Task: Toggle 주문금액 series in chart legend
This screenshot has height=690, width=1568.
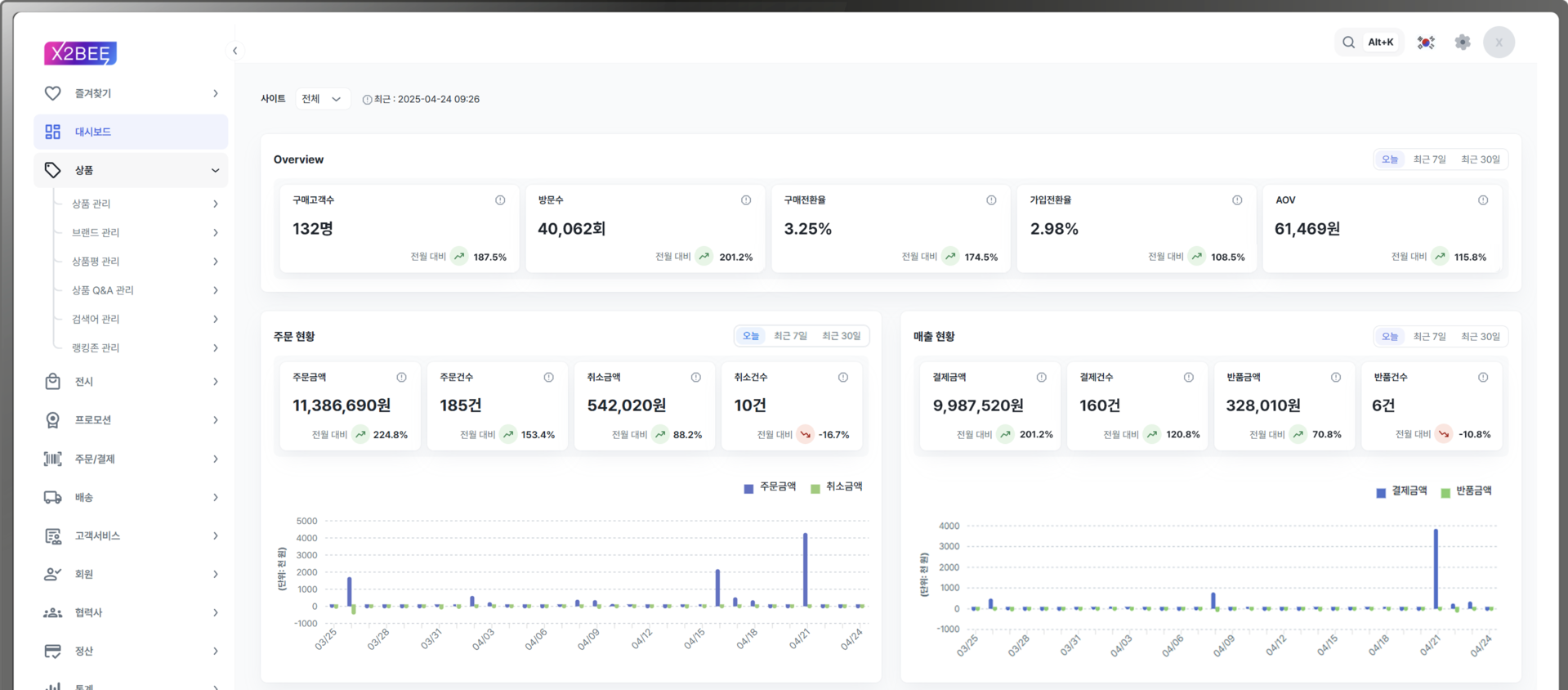Action: coord(769,487)
